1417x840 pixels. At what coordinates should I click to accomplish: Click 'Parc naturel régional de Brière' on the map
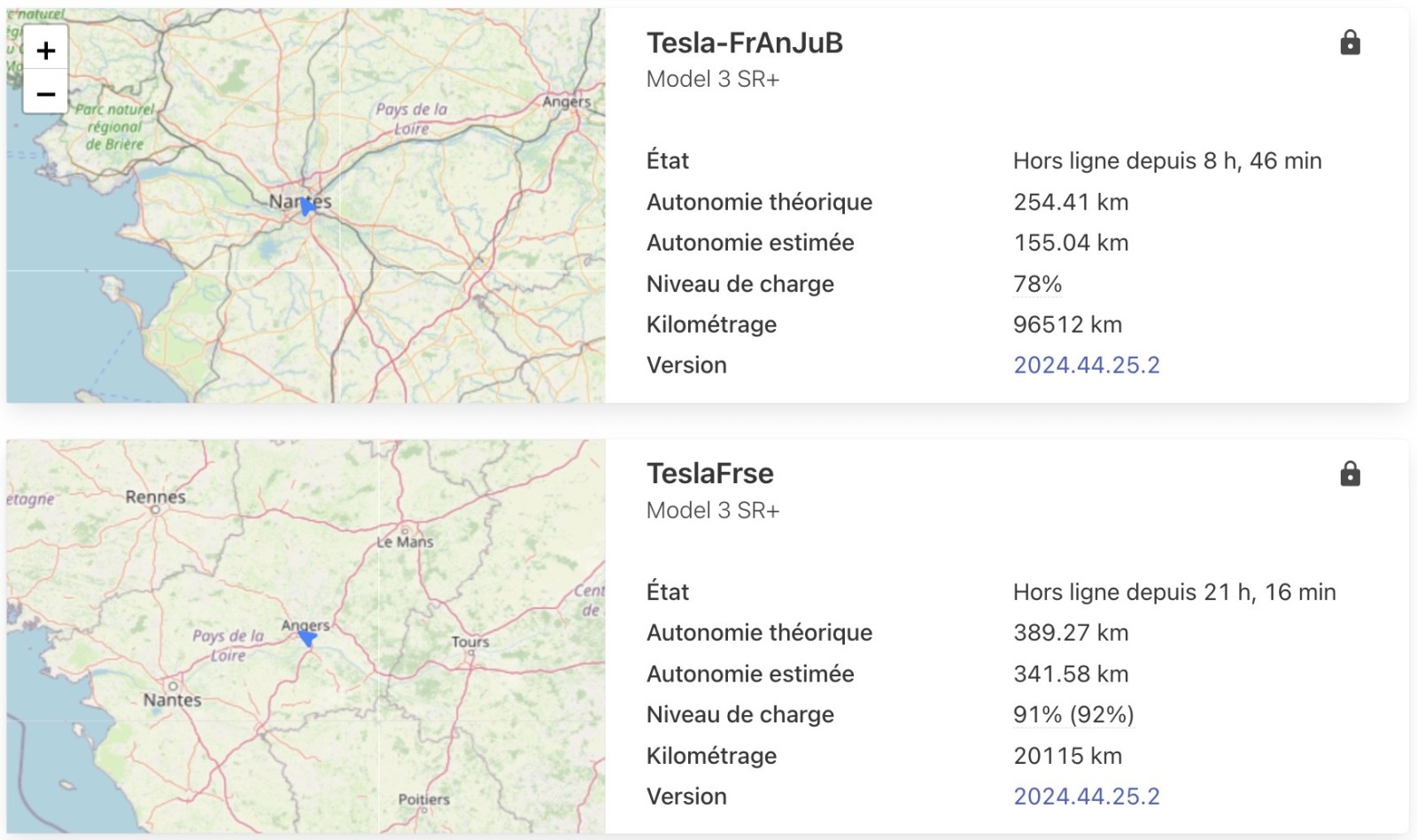pyautogui.click(x=114, y=126)
